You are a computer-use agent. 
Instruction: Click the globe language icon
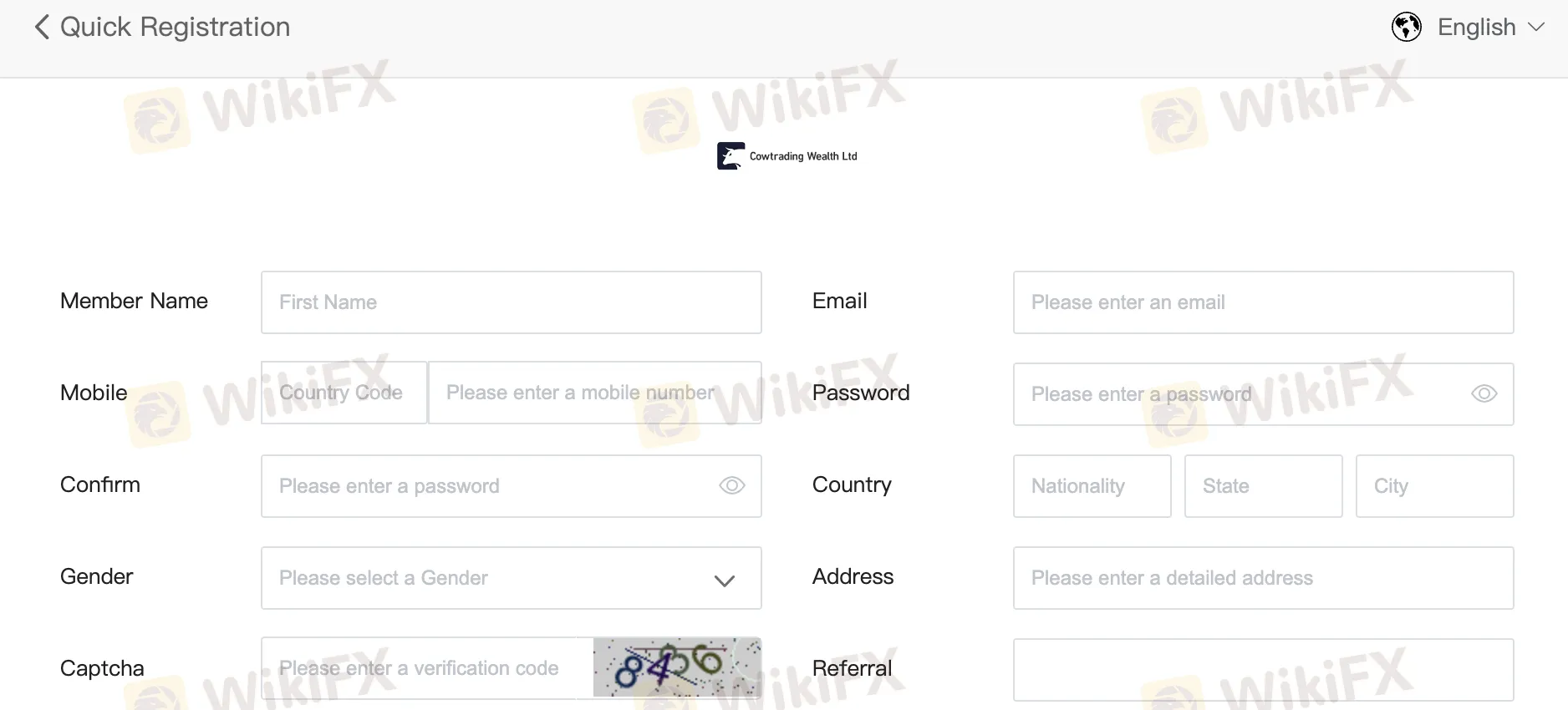coord(1407,27)
